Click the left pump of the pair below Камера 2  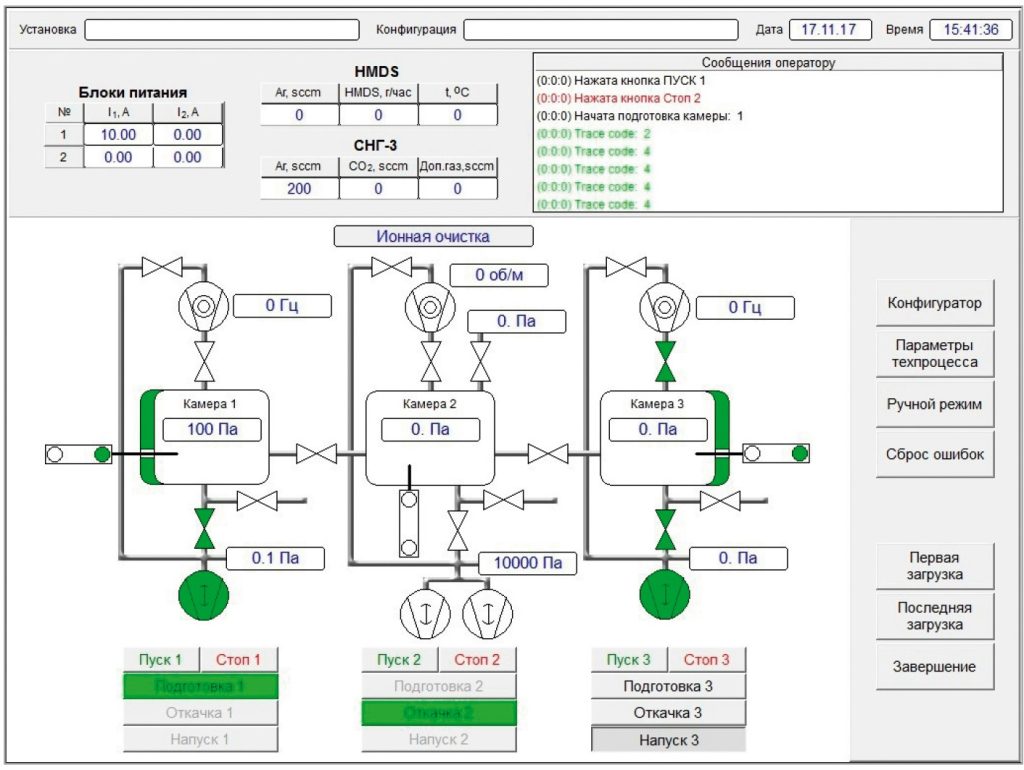coord(425,613)
